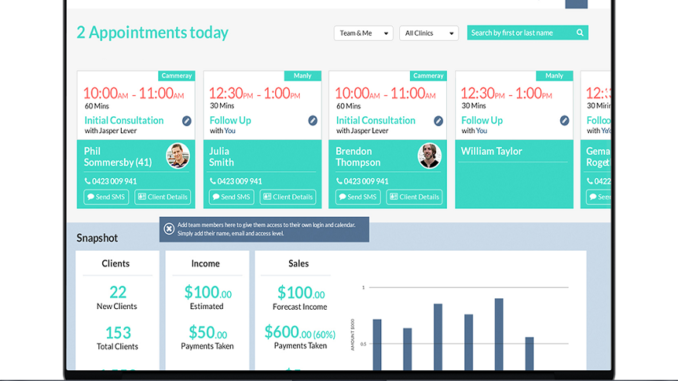The height and width of the screenshot is (381, 678).
Task: Send SMS to Julia Smith
Action: click(x=231, y=197)
